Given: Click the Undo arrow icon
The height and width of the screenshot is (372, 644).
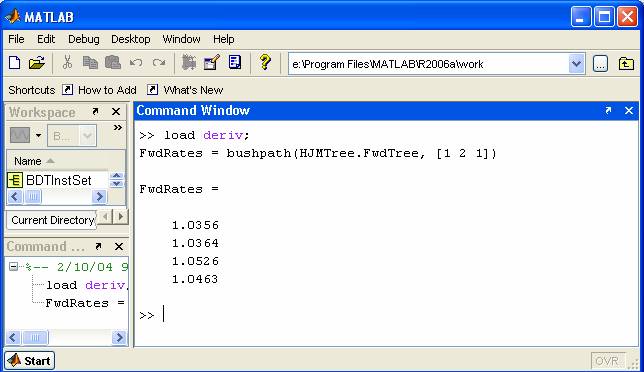Looking at the screenshot, I should tap(136, 63).
